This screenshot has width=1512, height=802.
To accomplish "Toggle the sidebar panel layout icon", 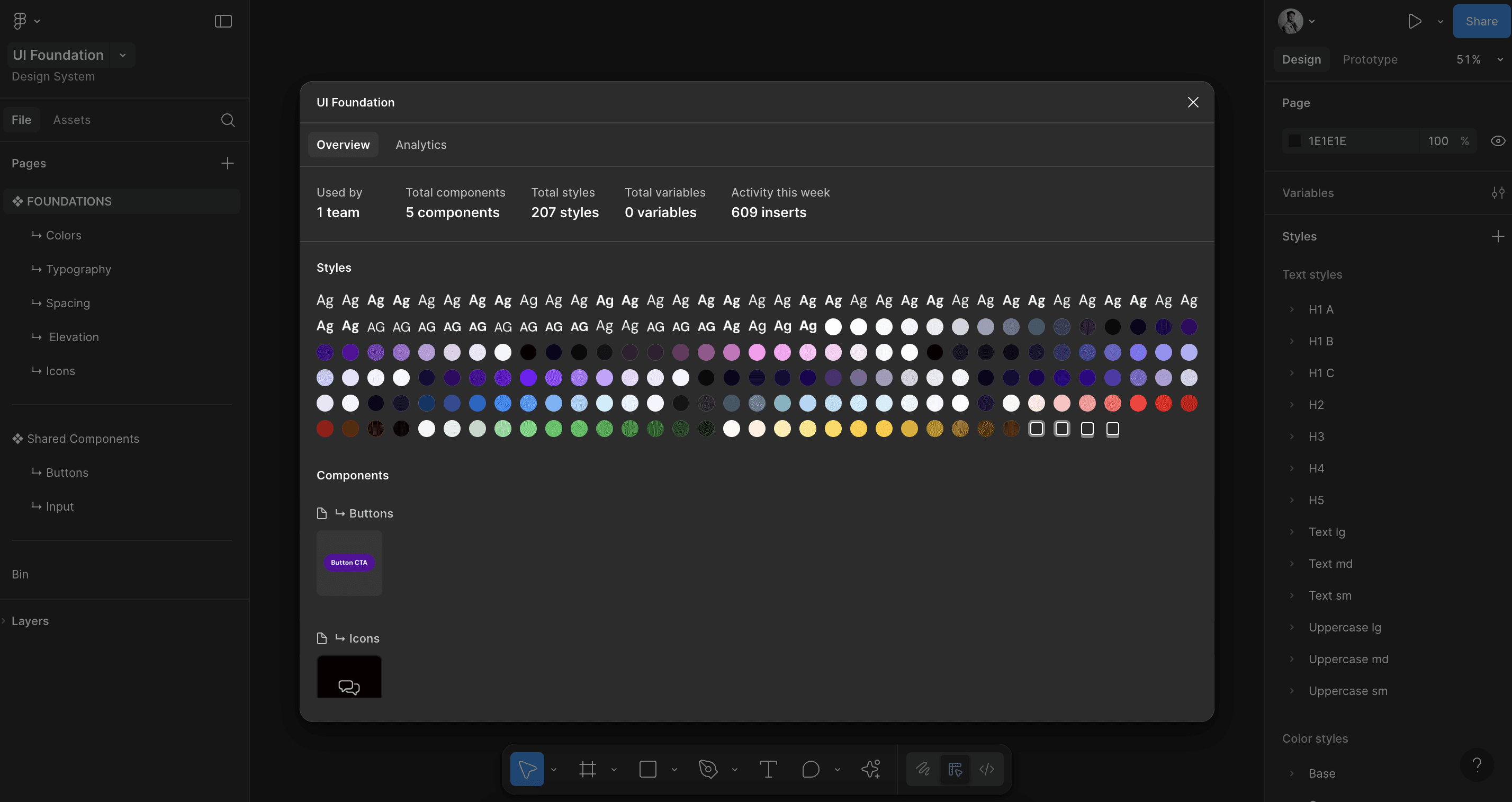I will coord(223,21).
